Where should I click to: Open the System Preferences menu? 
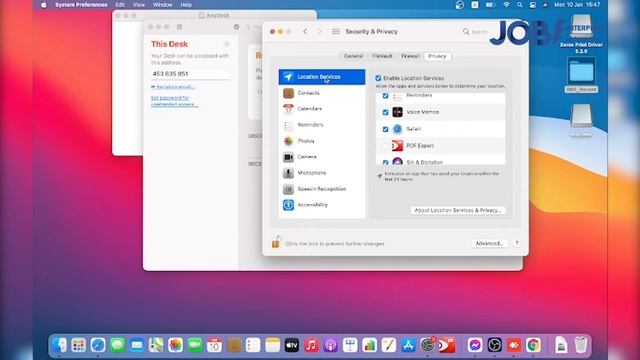pos(81,5)
